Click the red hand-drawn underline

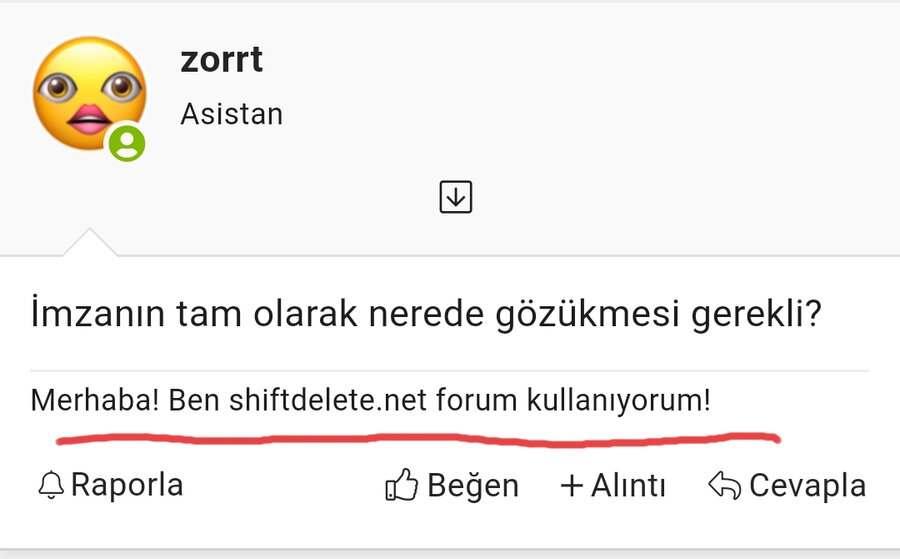click(x=420, y=439)
